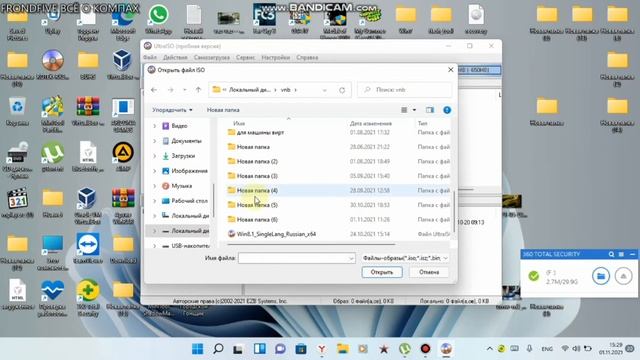The height and width of the screenshot is (360, 640).
Task: Select Документы in the navigation pane
Action: 186,141
